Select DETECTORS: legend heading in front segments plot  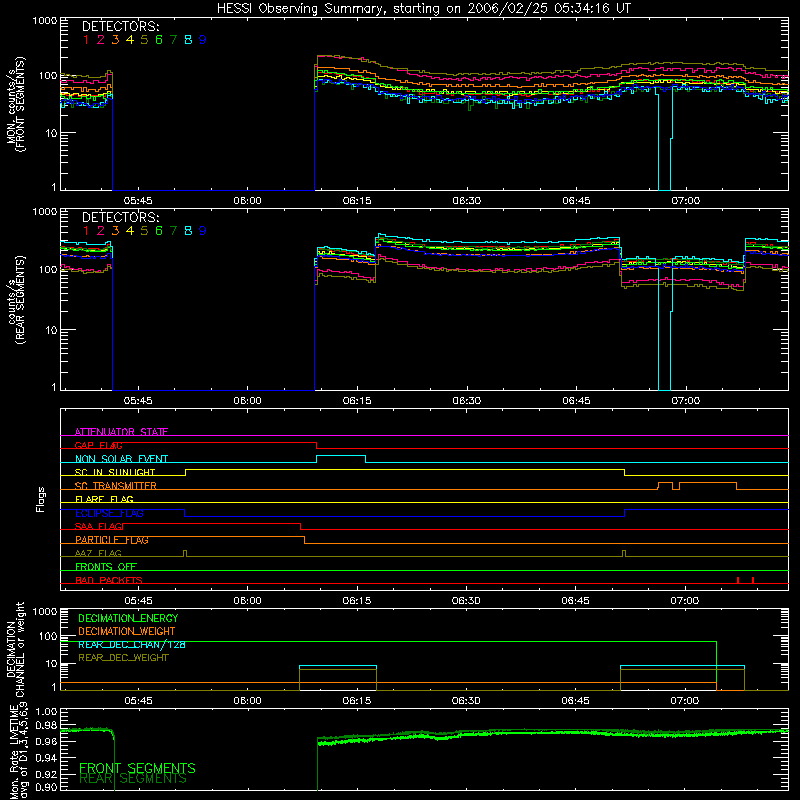point(120,27)
